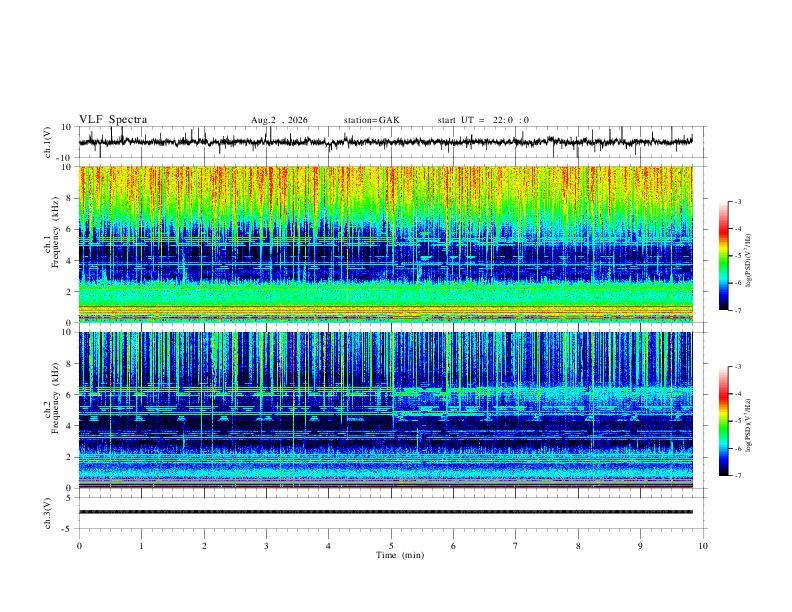Click the ch.2 spectrogram at 4 kHz

tap(386, 426)
